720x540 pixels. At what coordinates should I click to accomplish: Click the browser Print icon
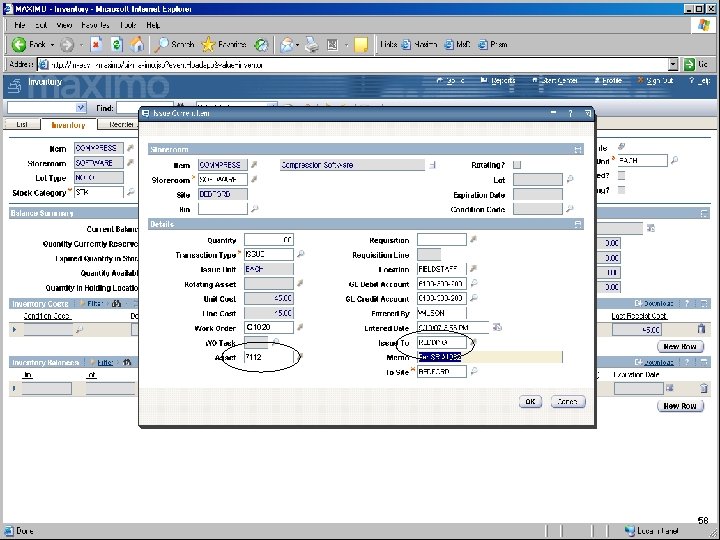coord(312,45)
